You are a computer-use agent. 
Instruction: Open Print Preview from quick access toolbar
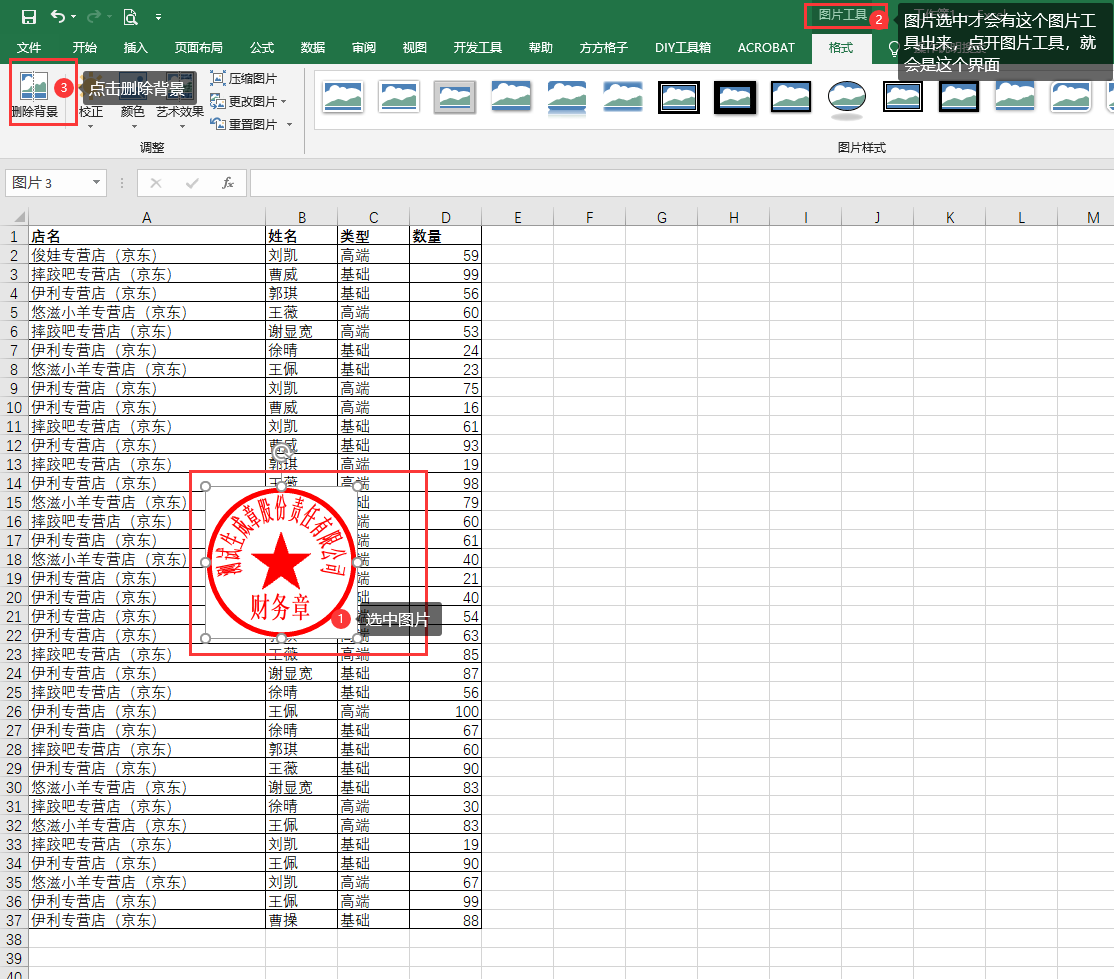[130, 16]
